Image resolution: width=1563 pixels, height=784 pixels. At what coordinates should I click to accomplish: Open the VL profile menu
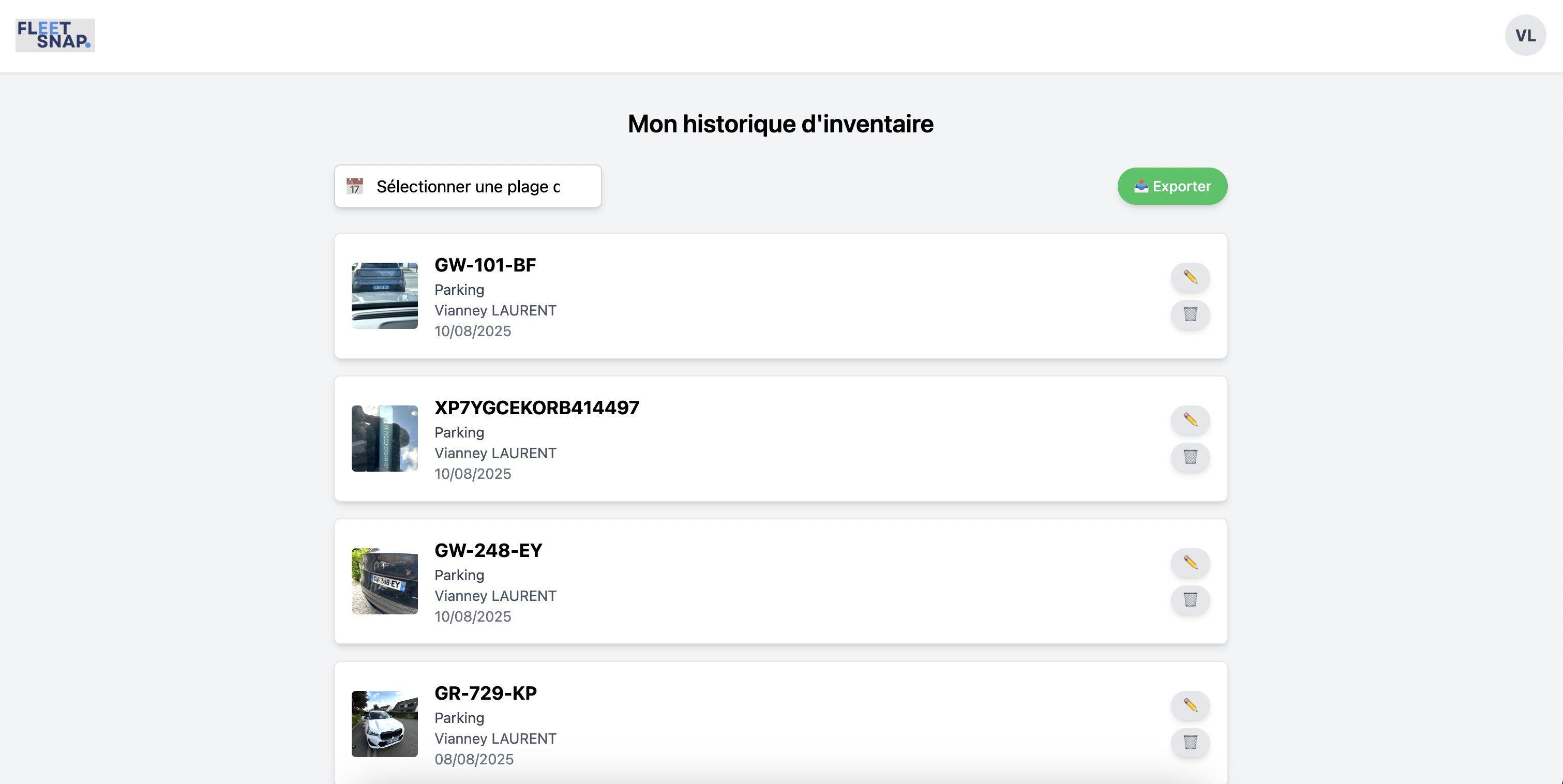pos(1525,35)
